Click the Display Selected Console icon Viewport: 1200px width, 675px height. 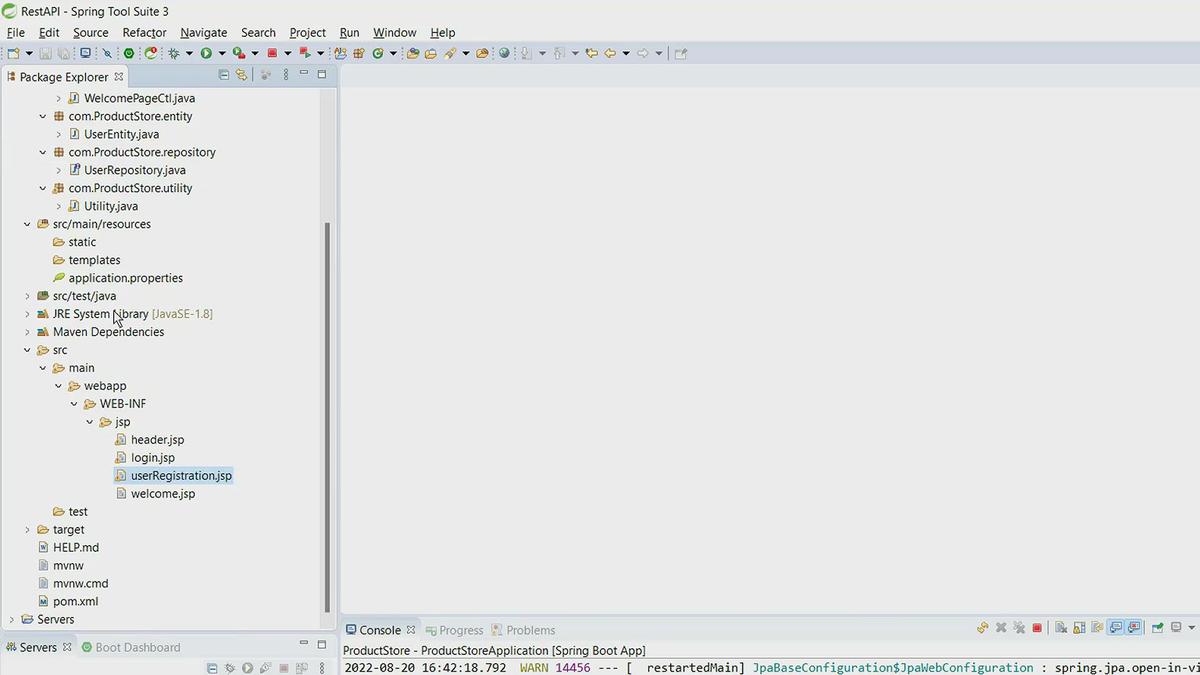click(x=1176, y=628)
